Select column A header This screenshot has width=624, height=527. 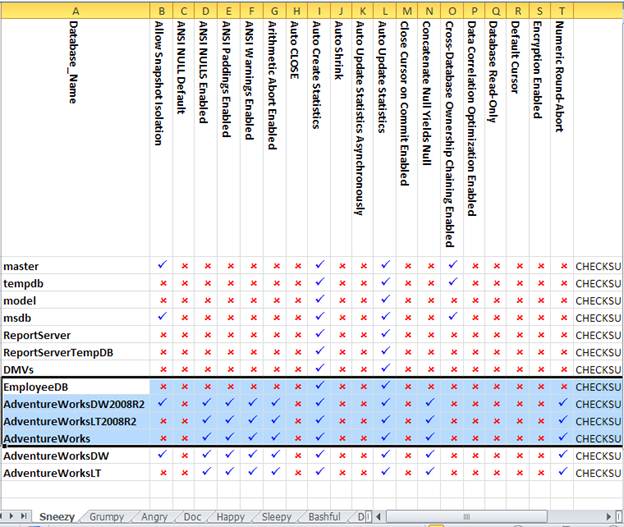coord(75,11)
